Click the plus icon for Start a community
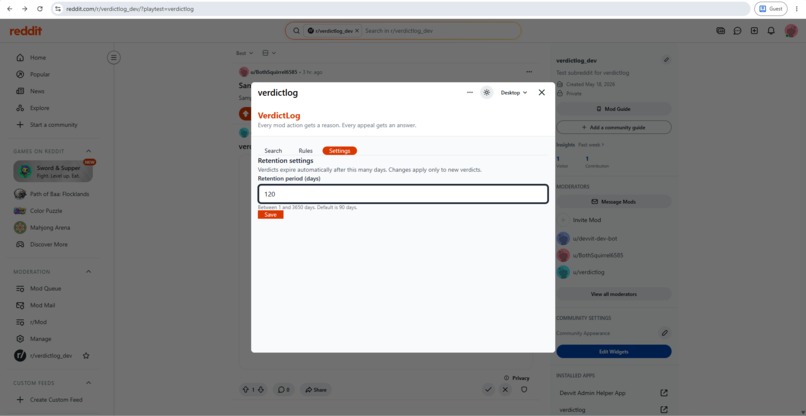806x416 pixels. [20, 125]
